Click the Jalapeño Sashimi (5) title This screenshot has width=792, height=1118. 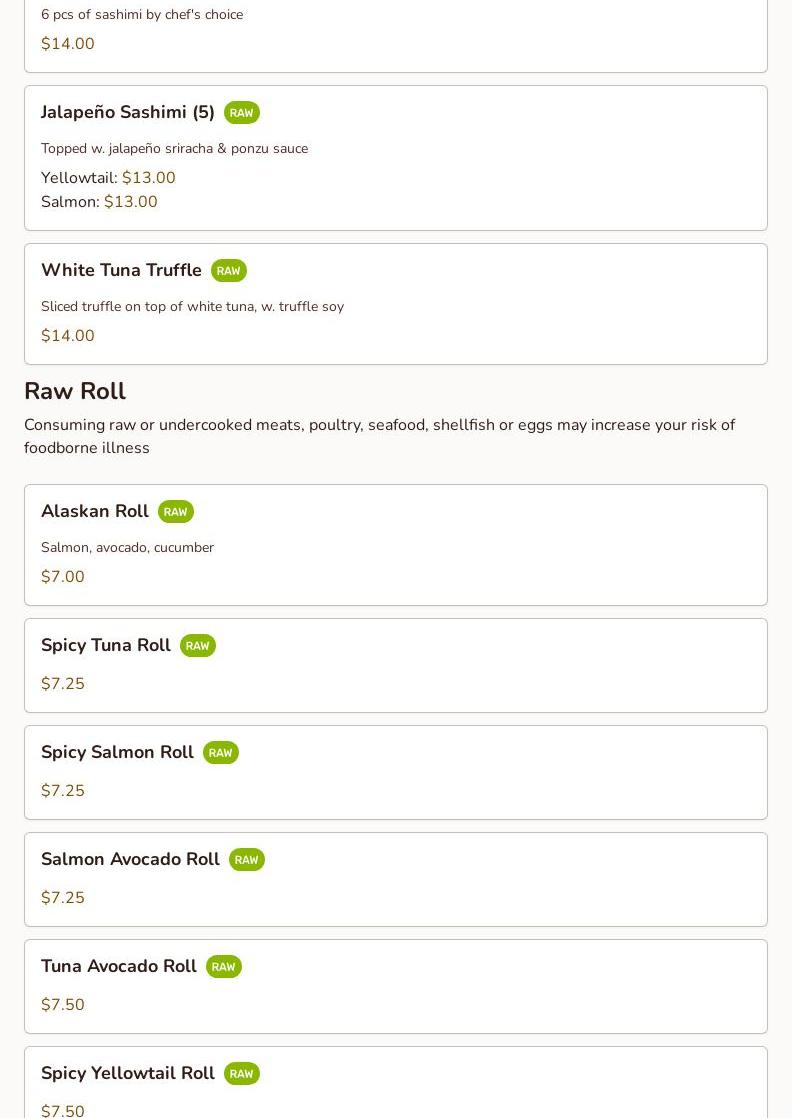click(x=128, y=112)
